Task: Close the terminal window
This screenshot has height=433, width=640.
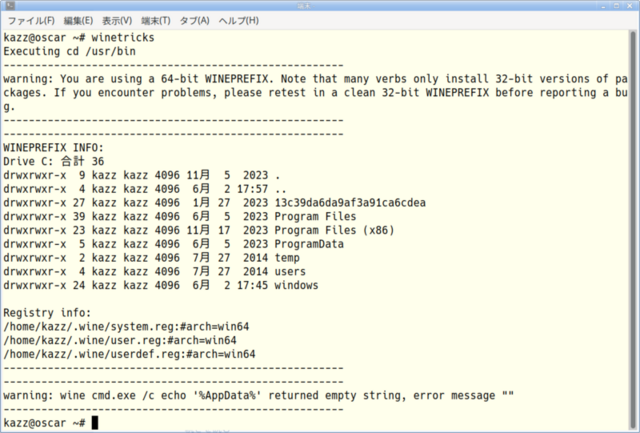Action: point(630,6)
